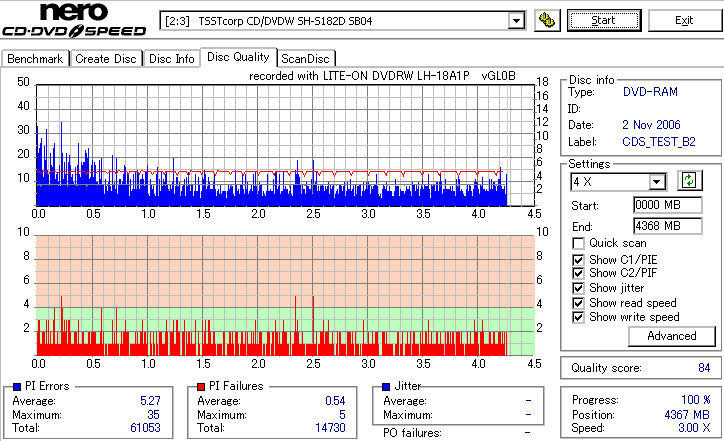Click the Start button
The height and width of the screenshot is (441, 724).
[x=604, y=21]
